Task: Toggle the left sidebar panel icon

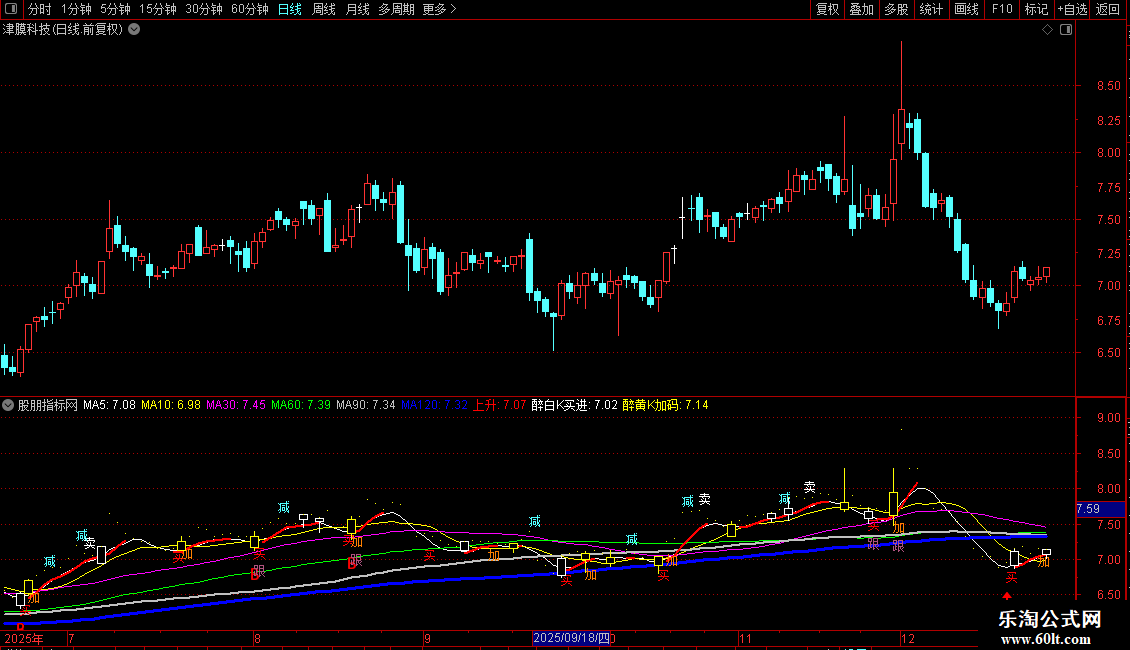Action: (11, 9)
